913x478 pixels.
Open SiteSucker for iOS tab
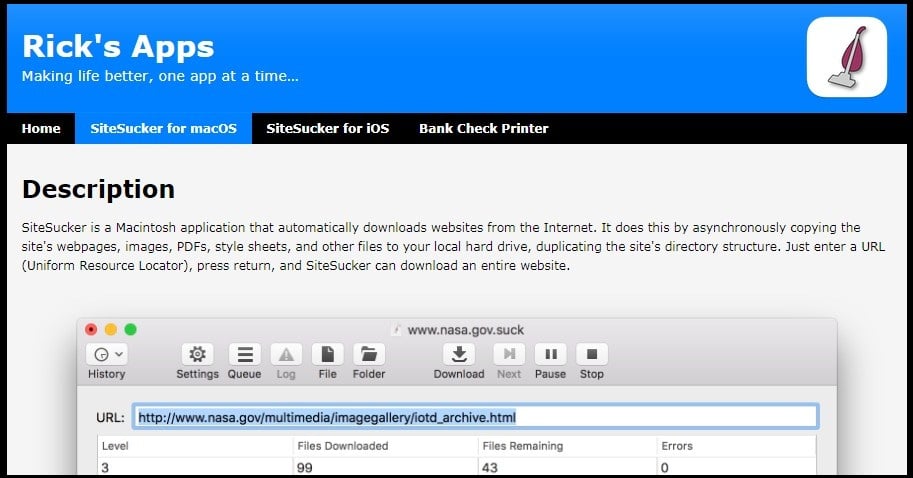coord(328,128)
